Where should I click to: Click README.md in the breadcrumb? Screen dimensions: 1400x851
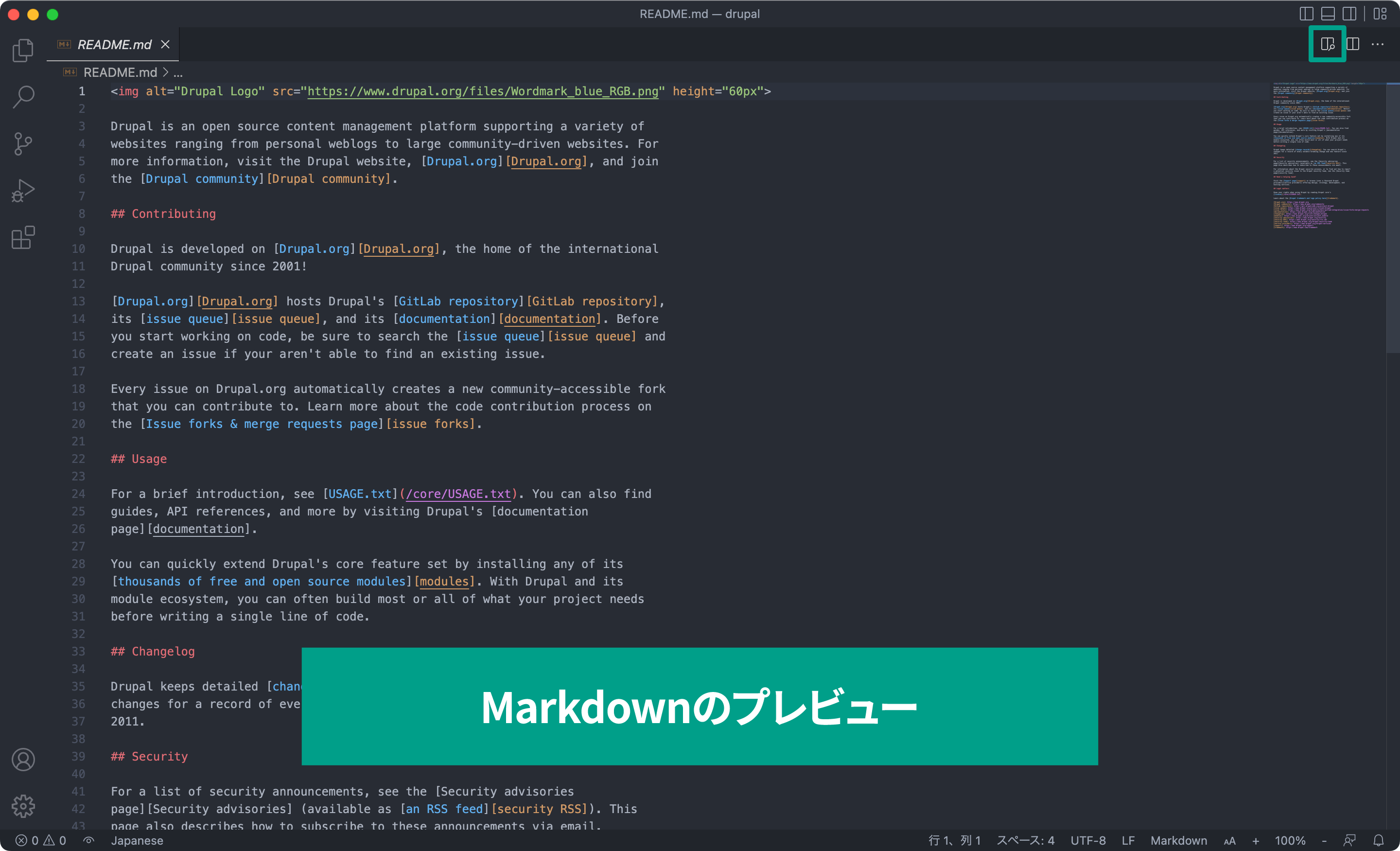(x=120, y=72)
